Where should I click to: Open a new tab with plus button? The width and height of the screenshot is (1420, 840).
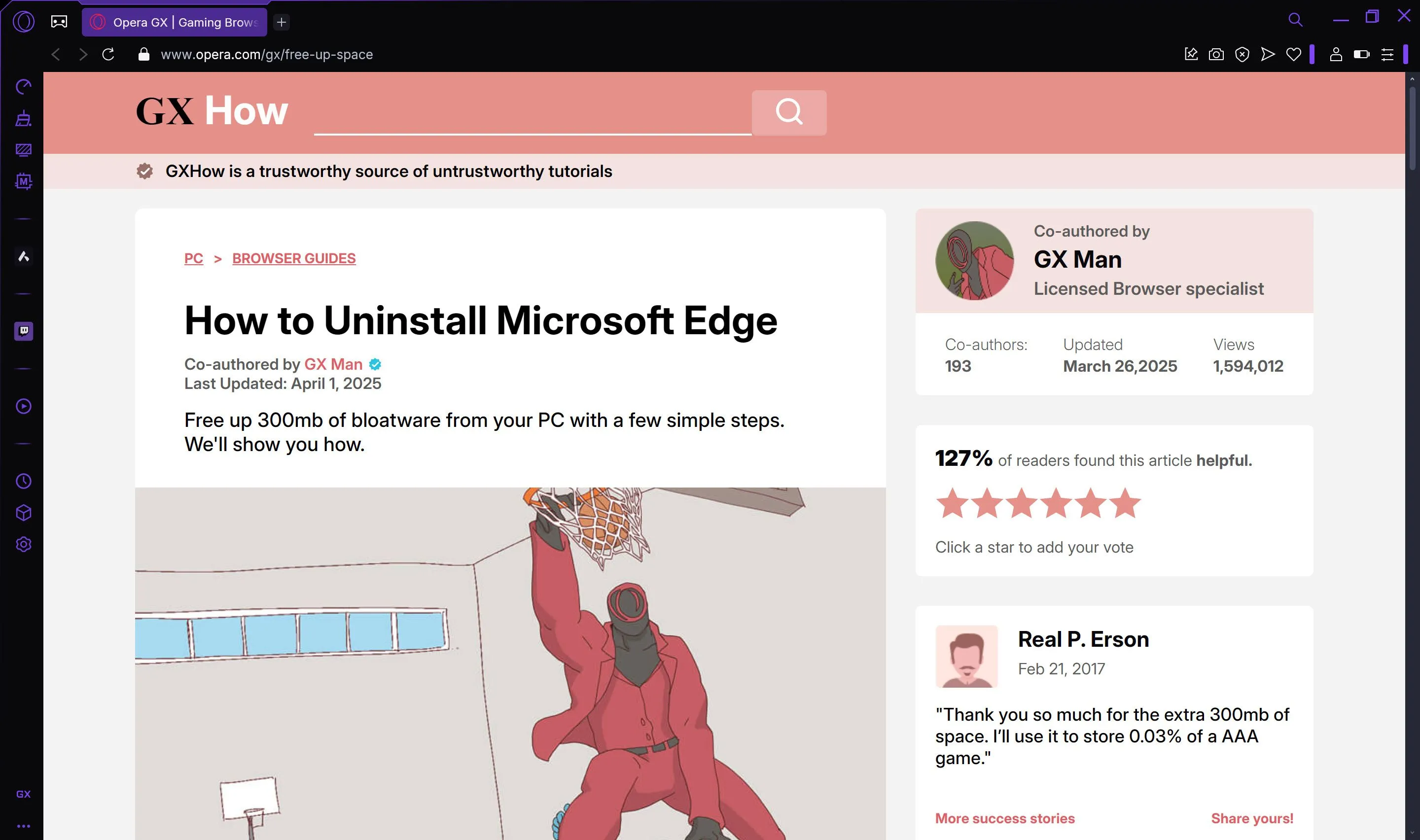click(x=281, y=22)
